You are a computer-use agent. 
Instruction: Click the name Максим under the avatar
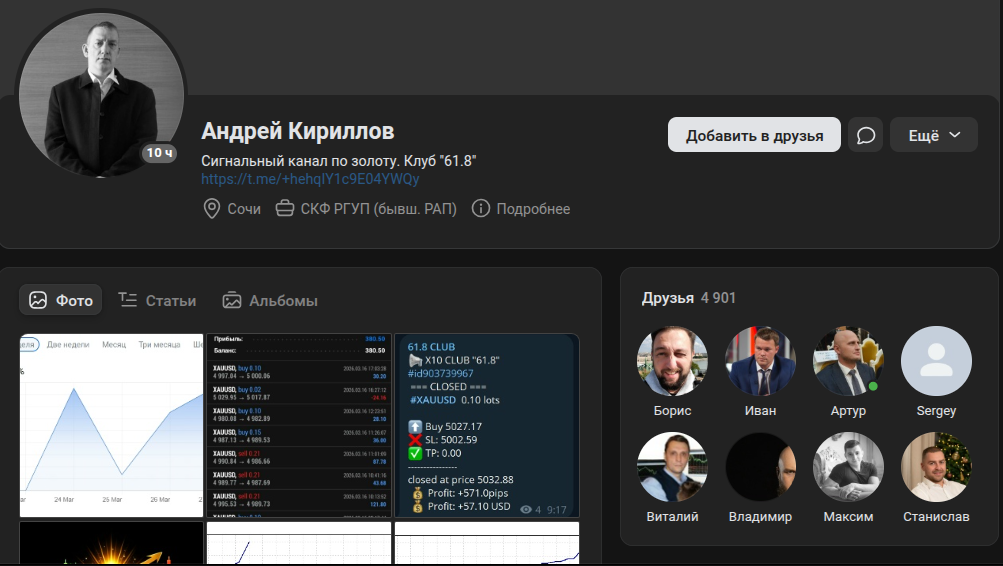point(848,517)
